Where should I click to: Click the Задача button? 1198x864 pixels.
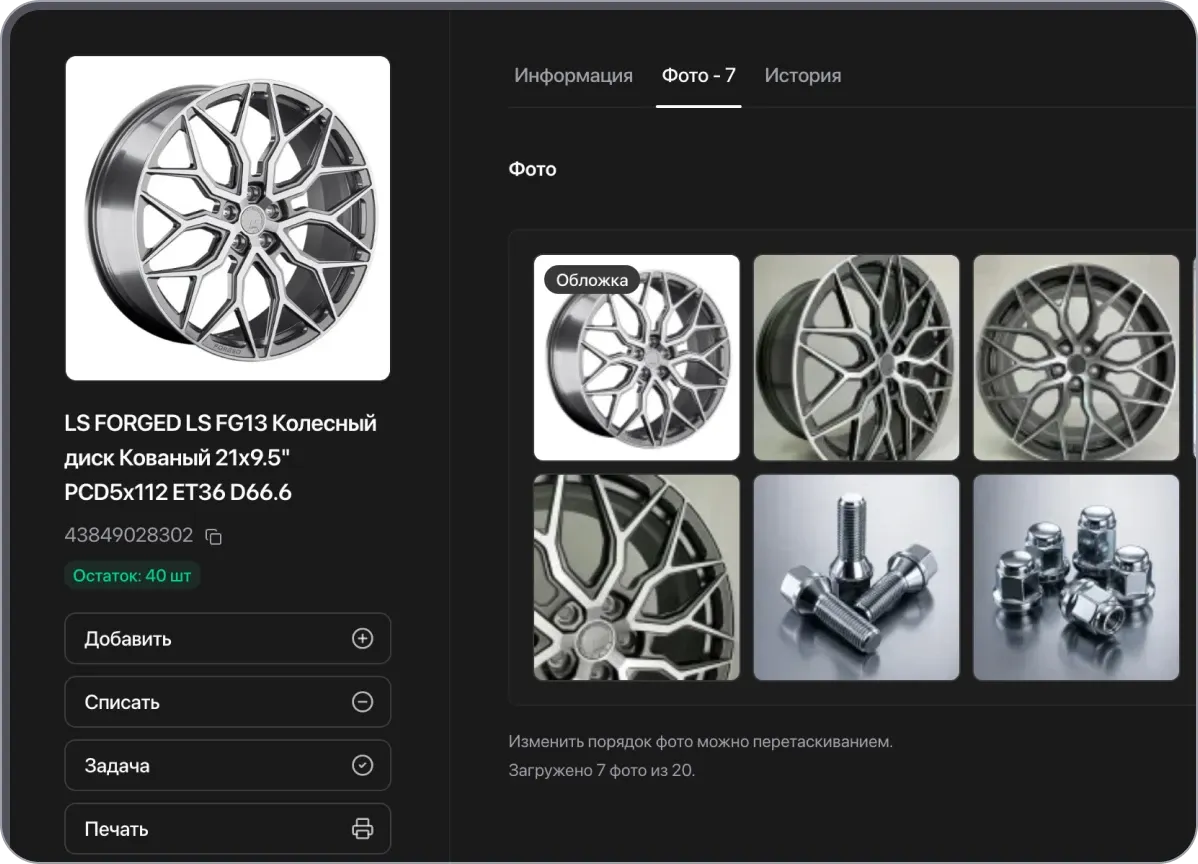228,765
